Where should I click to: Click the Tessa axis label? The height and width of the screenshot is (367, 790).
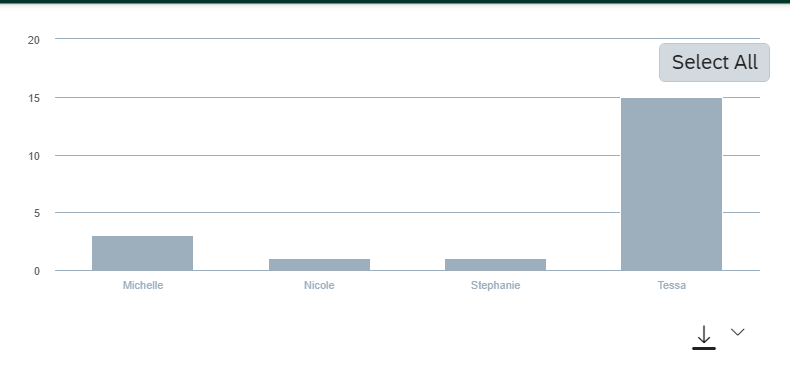point(672,285)
